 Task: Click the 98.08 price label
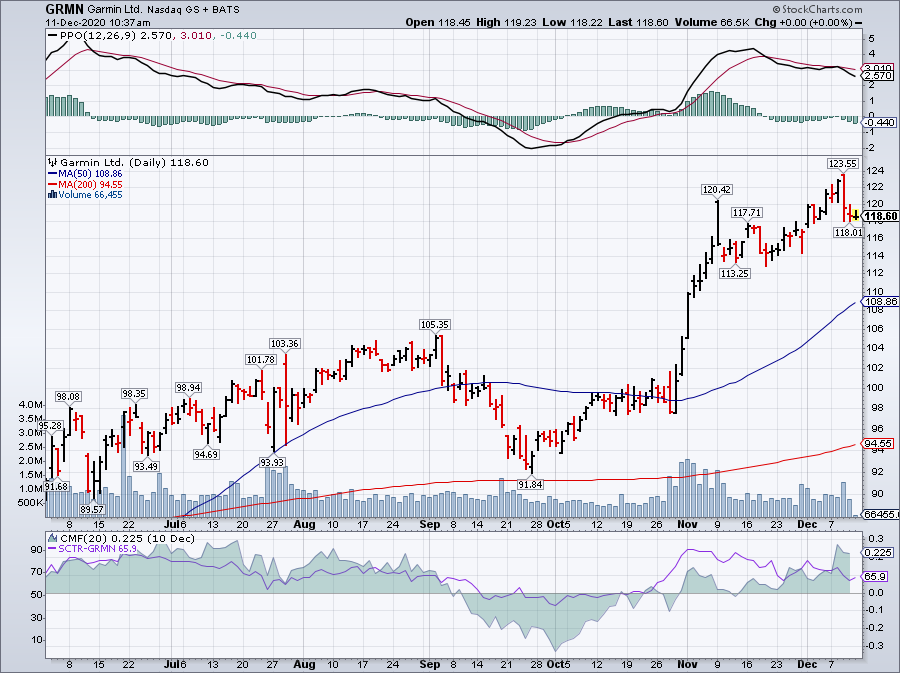(68, 396)
